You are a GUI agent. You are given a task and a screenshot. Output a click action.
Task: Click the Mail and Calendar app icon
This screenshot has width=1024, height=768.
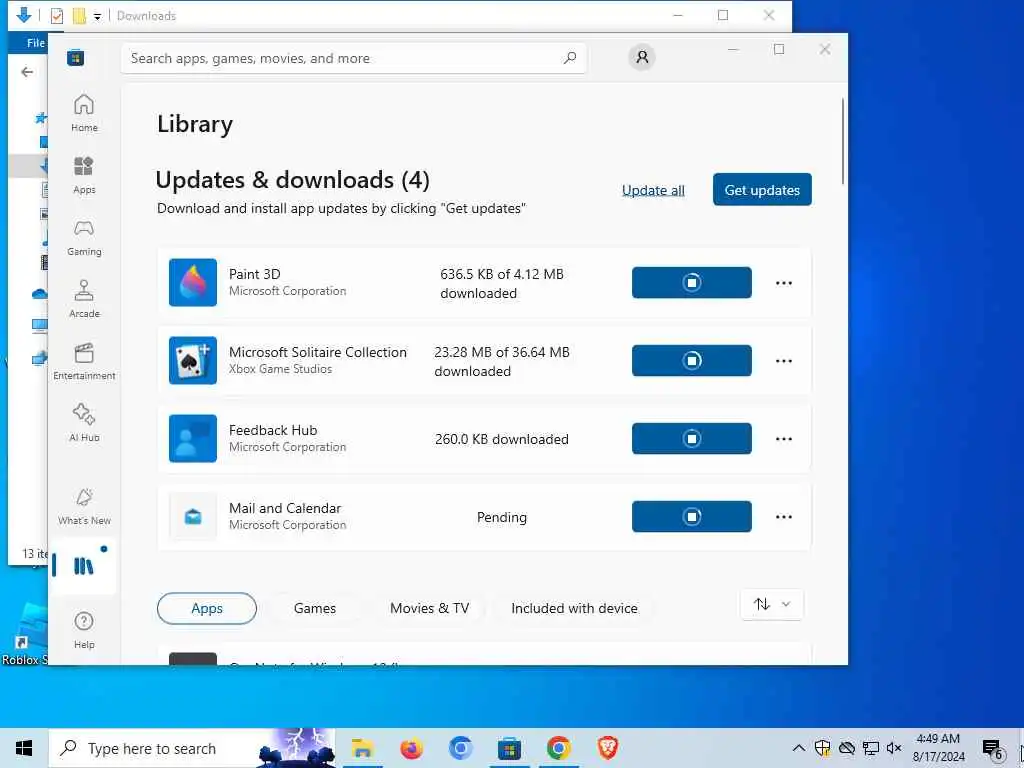coord(193,517)
